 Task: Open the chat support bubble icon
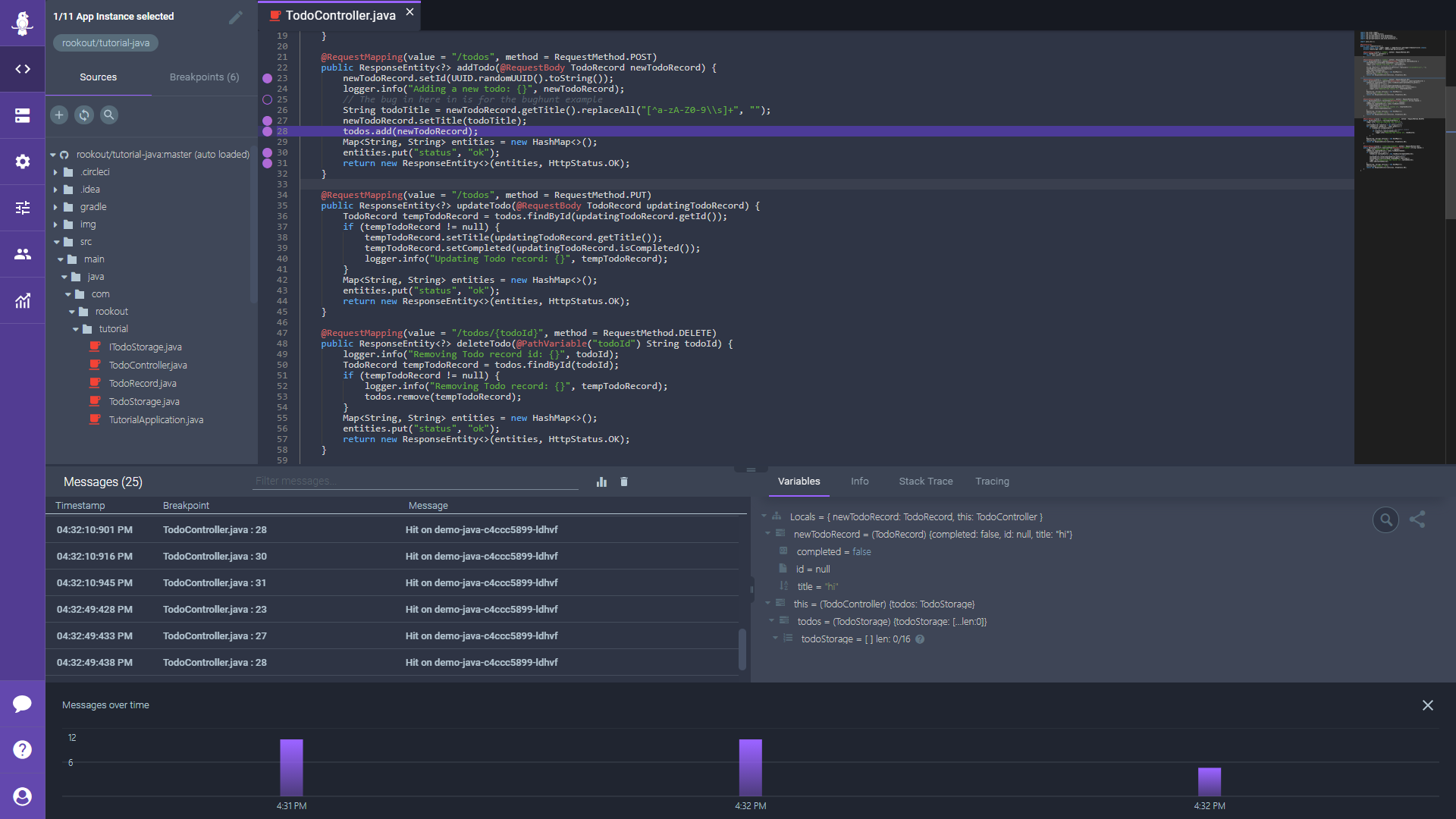click(x=23, y=704)
